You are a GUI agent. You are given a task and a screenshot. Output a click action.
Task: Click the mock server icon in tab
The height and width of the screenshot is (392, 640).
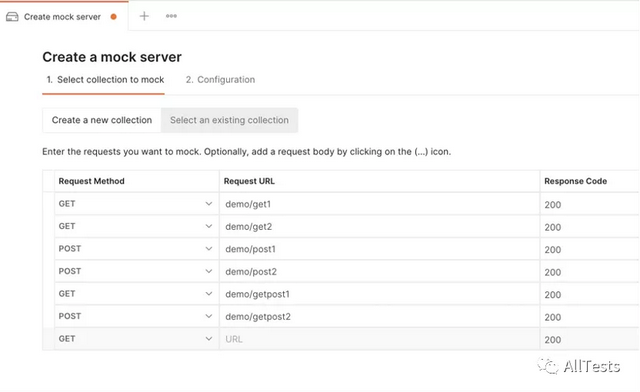[x=12, y=17]
